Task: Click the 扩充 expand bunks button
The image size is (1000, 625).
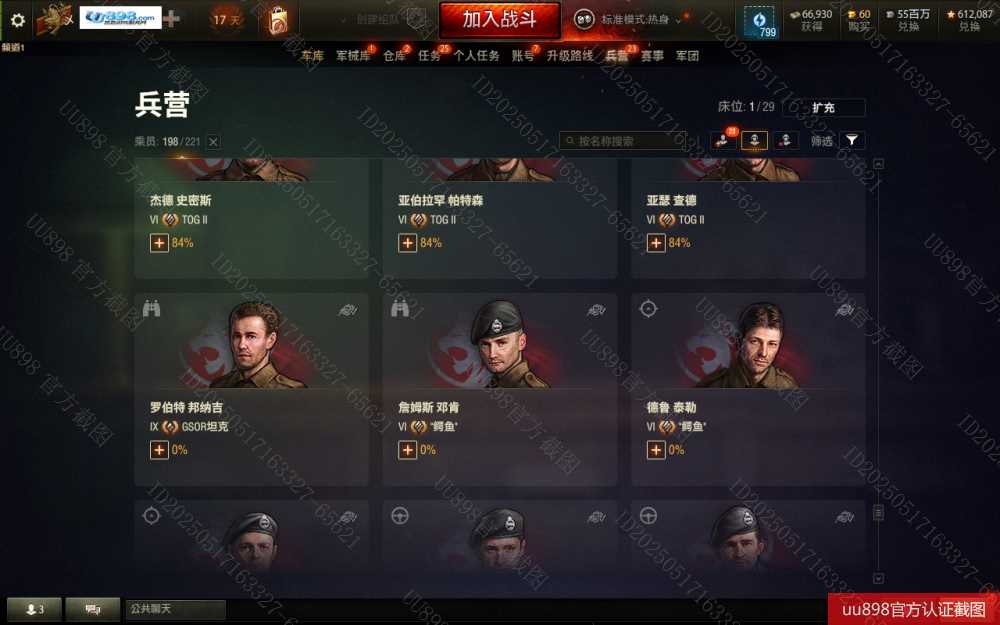Action: pyautogui.click(x=824, y=108)
